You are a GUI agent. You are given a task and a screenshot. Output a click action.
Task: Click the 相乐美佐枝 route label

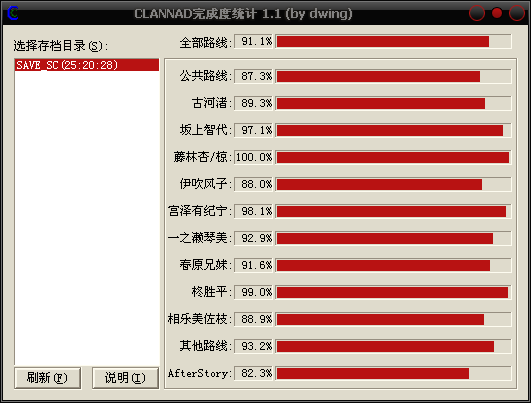(200, 319)
